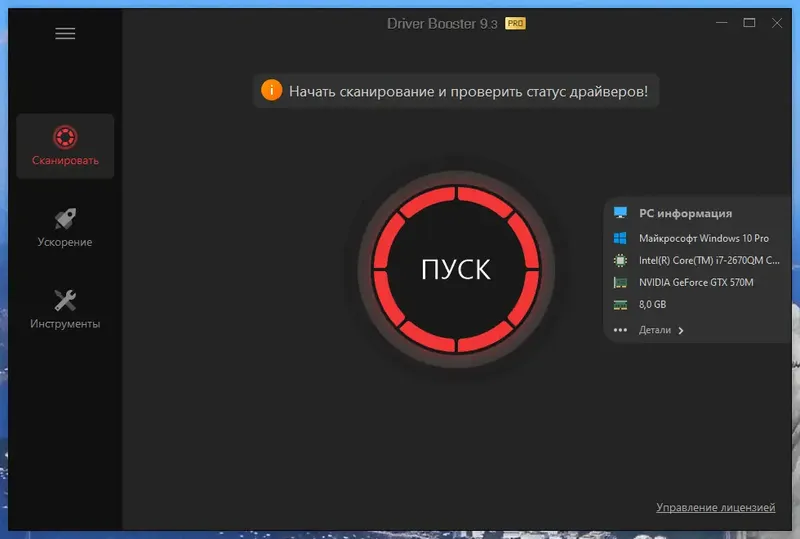Click Начать сканирование notification text
800x539 pixels.
pyautogui.click(x=468, y=91)
